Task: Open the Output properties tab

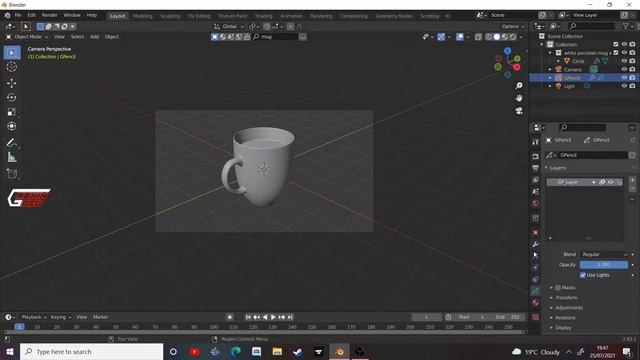Action: (x=536, y=168)
